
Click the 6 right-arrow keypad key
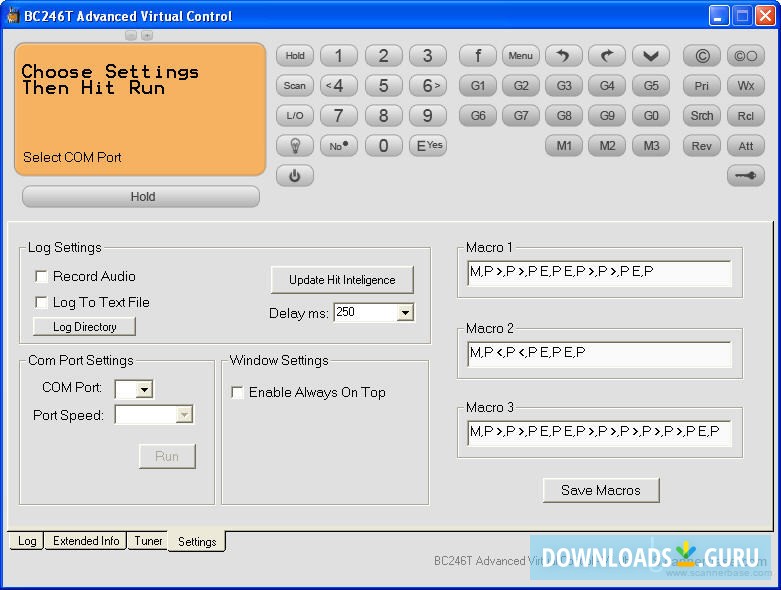point(428,86)
